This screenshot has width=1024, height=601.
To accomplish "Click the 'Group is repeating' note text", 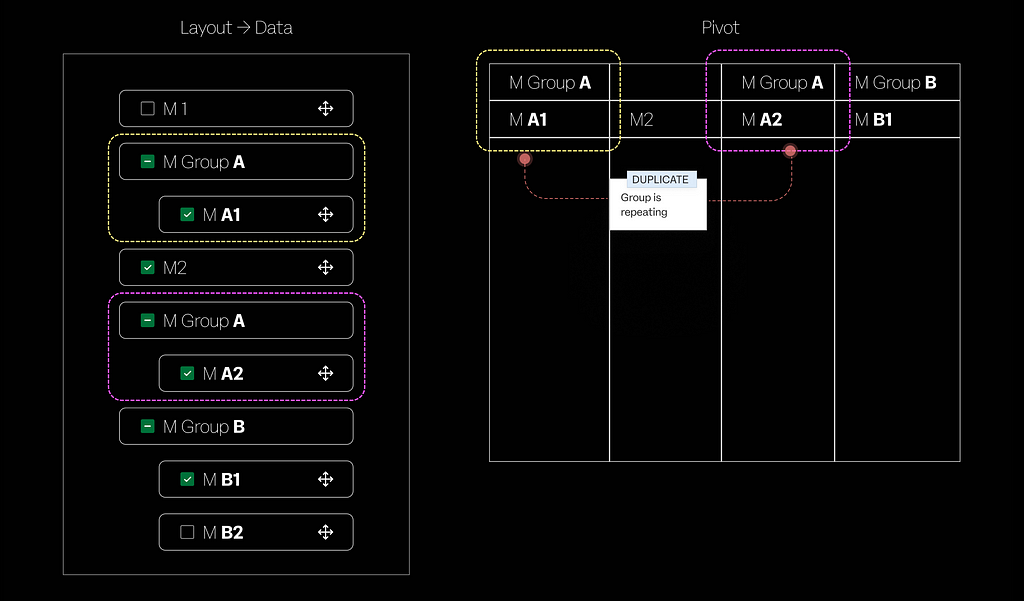I will [x=644, y=204].
